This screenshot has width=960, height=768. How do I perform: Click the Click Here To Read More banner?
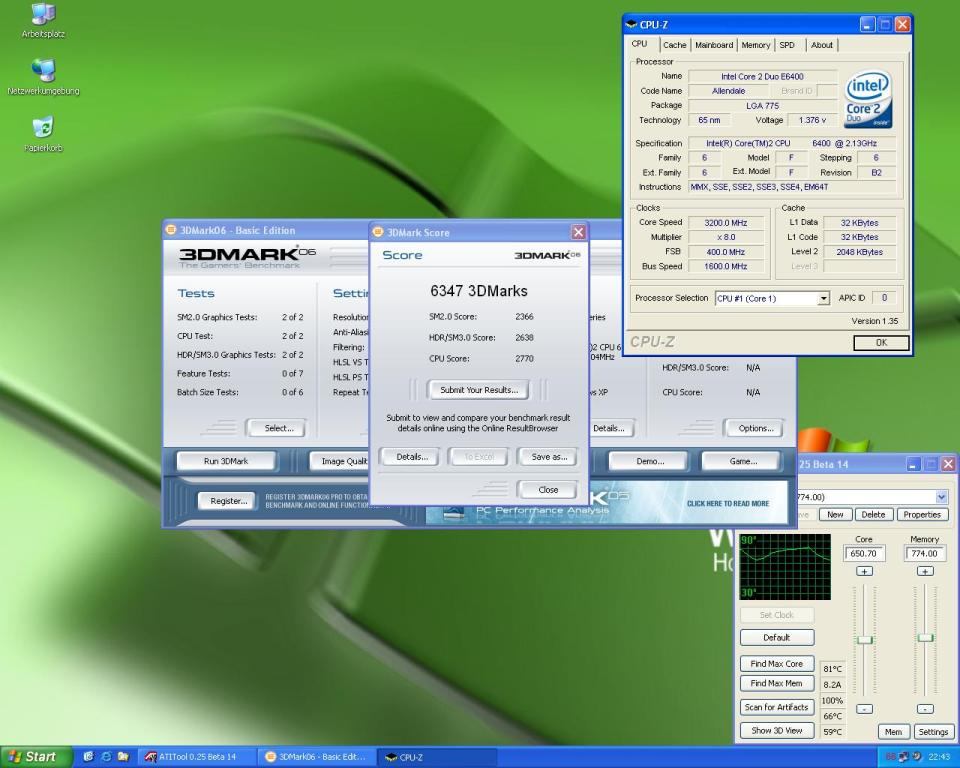[727, 503]
